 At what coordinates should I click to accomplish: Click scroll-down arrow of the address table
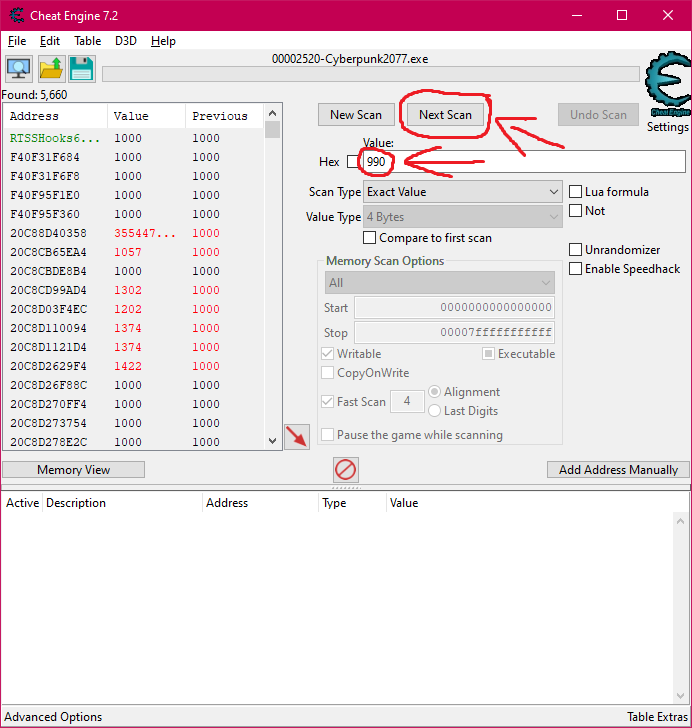(680, 696)
